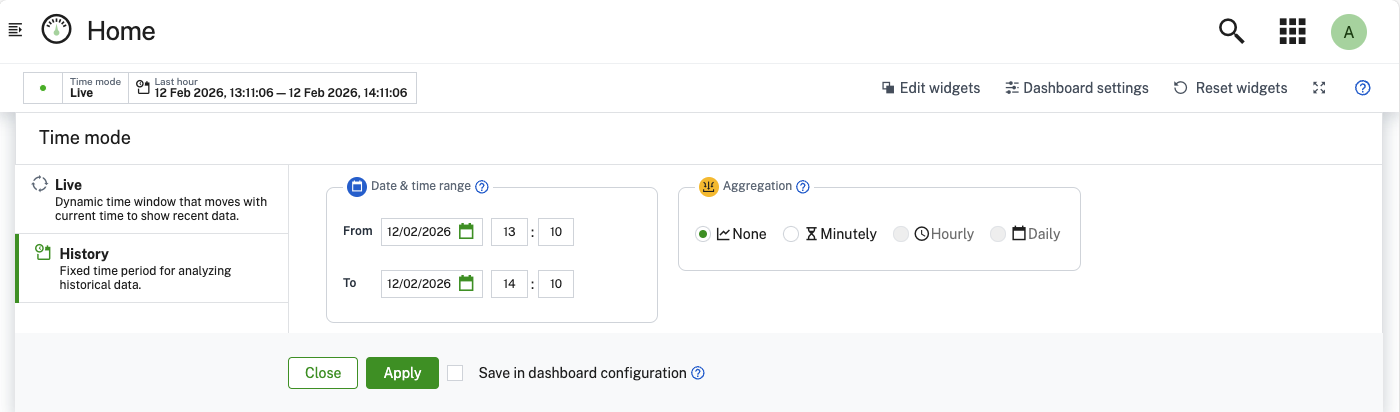Open the dashboard help question icon
This screenshot has height=412, width=1400.
(1362, 88)
